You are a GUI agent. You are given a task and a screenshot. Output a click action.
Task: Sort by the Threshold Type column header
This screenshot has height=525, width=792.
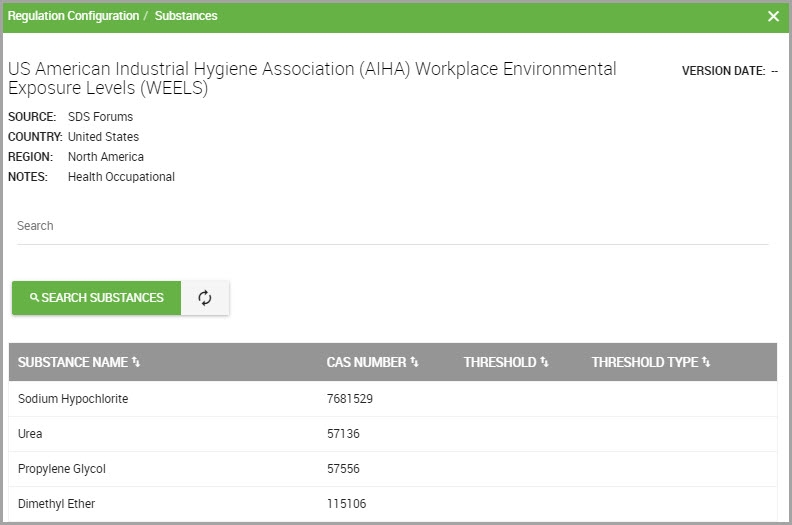pos(651,362)
